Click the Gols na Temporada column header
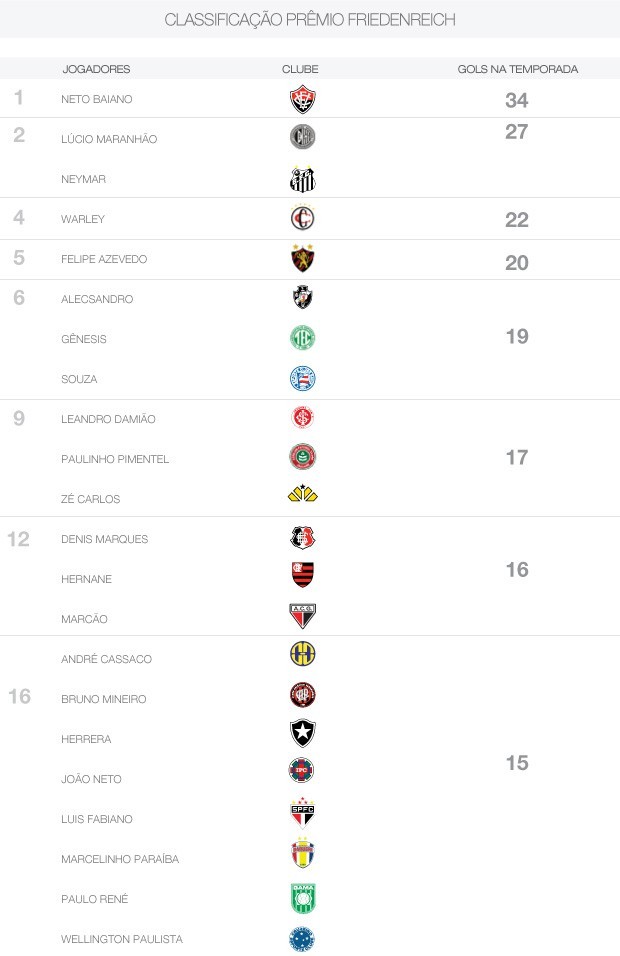The height and width of the screenshot is (956, 620). coord(518,69)
